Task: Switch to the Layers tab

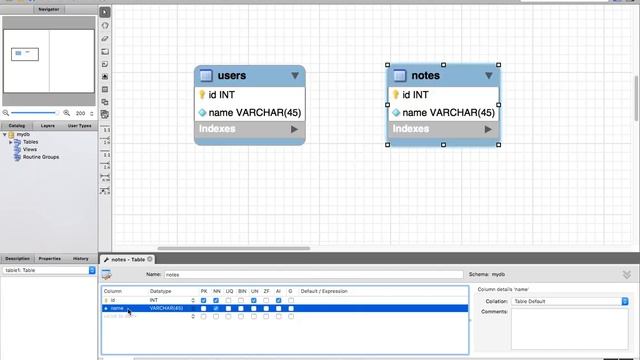Action: pos(48,126)
